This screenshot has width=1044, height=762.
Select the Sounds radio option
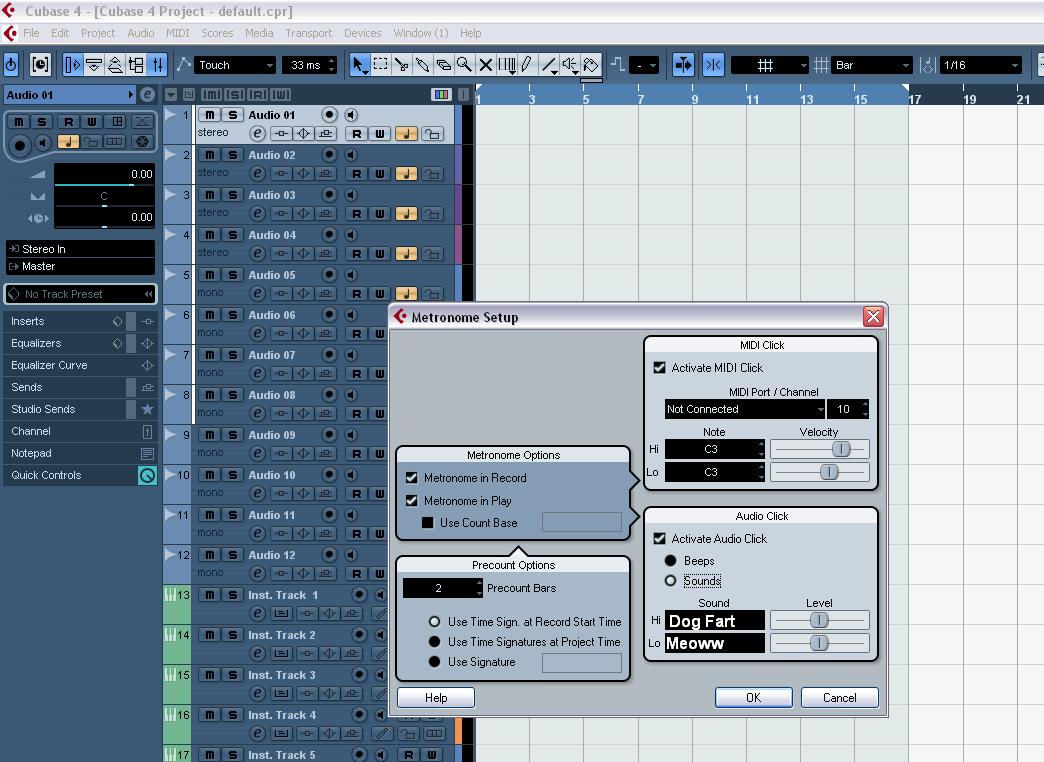pos(670,581)
